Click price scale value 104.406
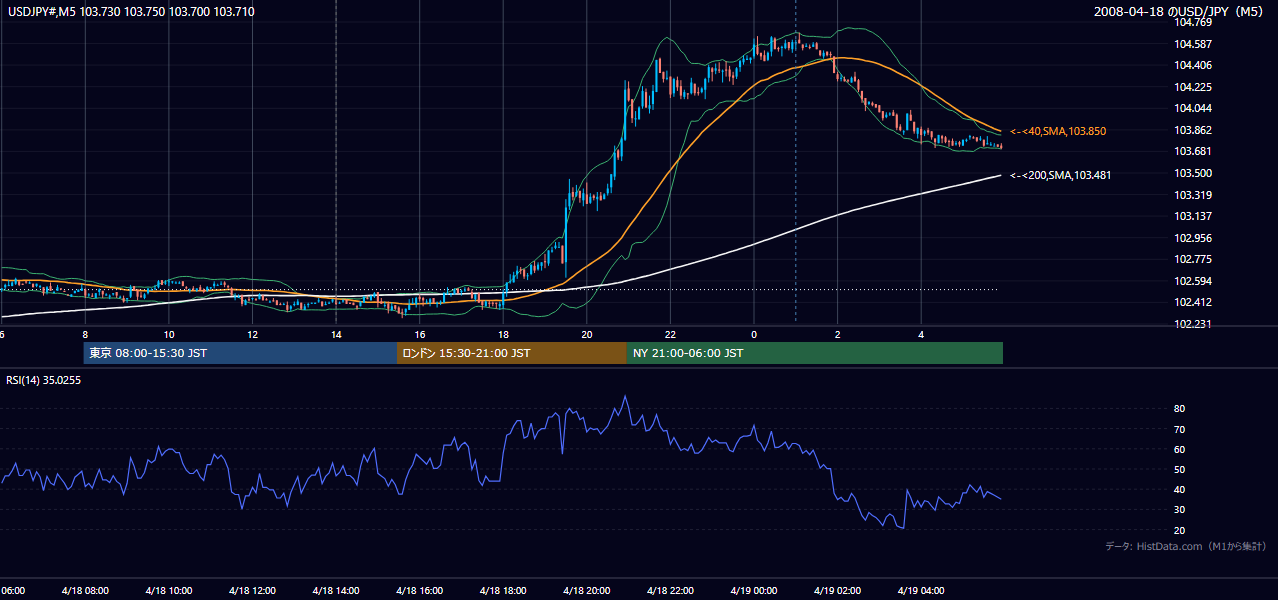Screen dimensions: 1278x600 tap(1193, 65)
